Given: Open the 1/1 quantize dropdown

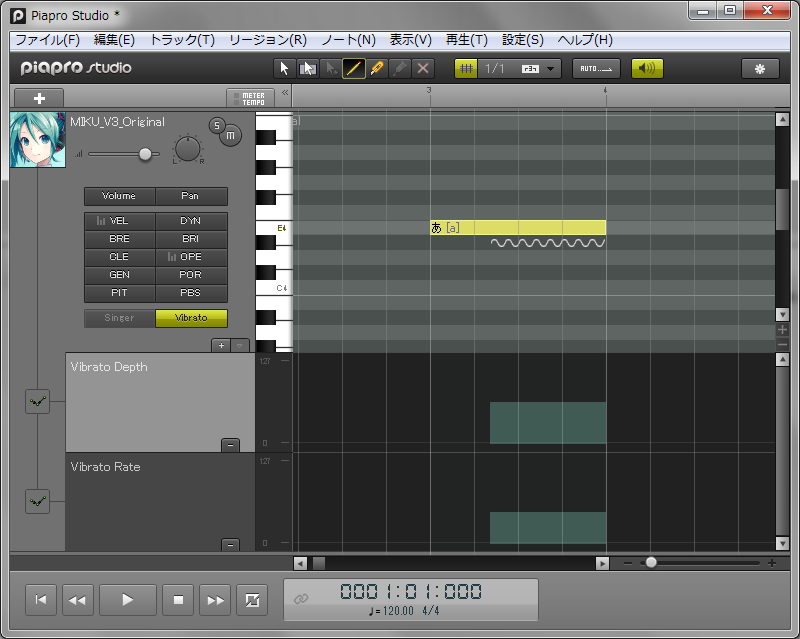Looking at the screenshot, I should click(519, 68).
